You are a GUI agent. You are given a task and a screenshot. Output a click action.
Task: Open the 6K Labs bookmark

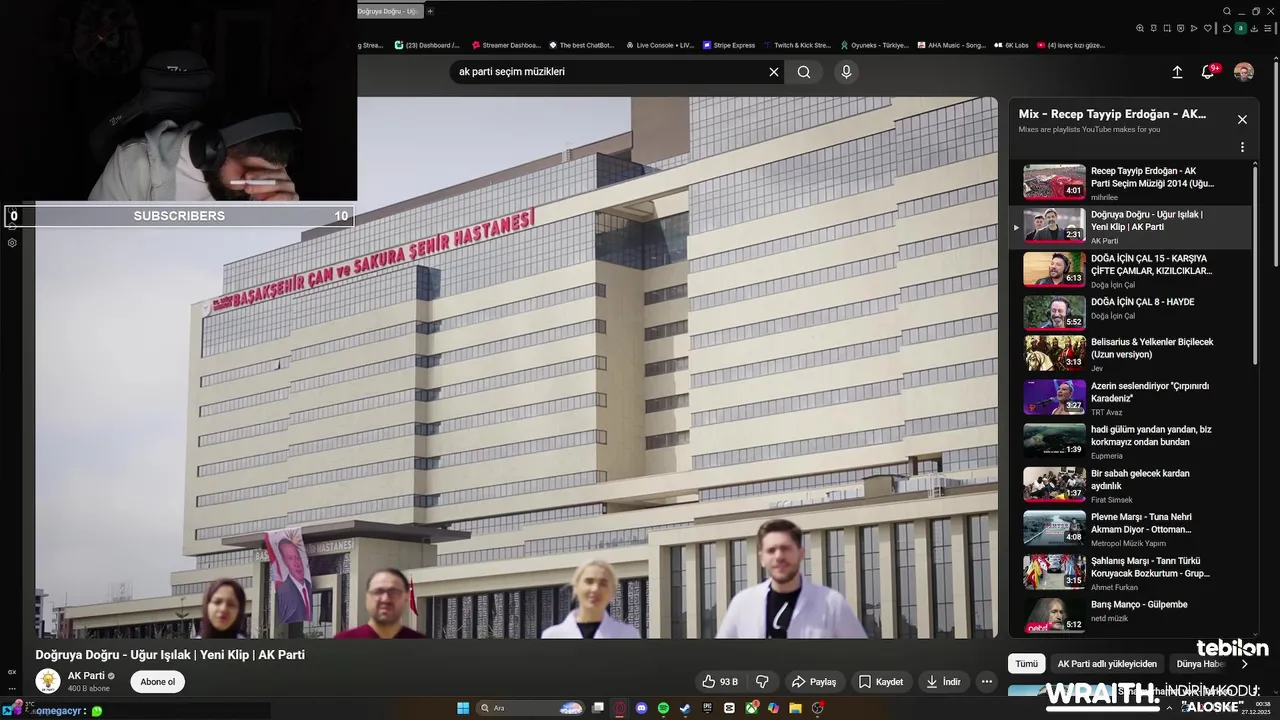pyautogui.click(x=1011, y=45)
